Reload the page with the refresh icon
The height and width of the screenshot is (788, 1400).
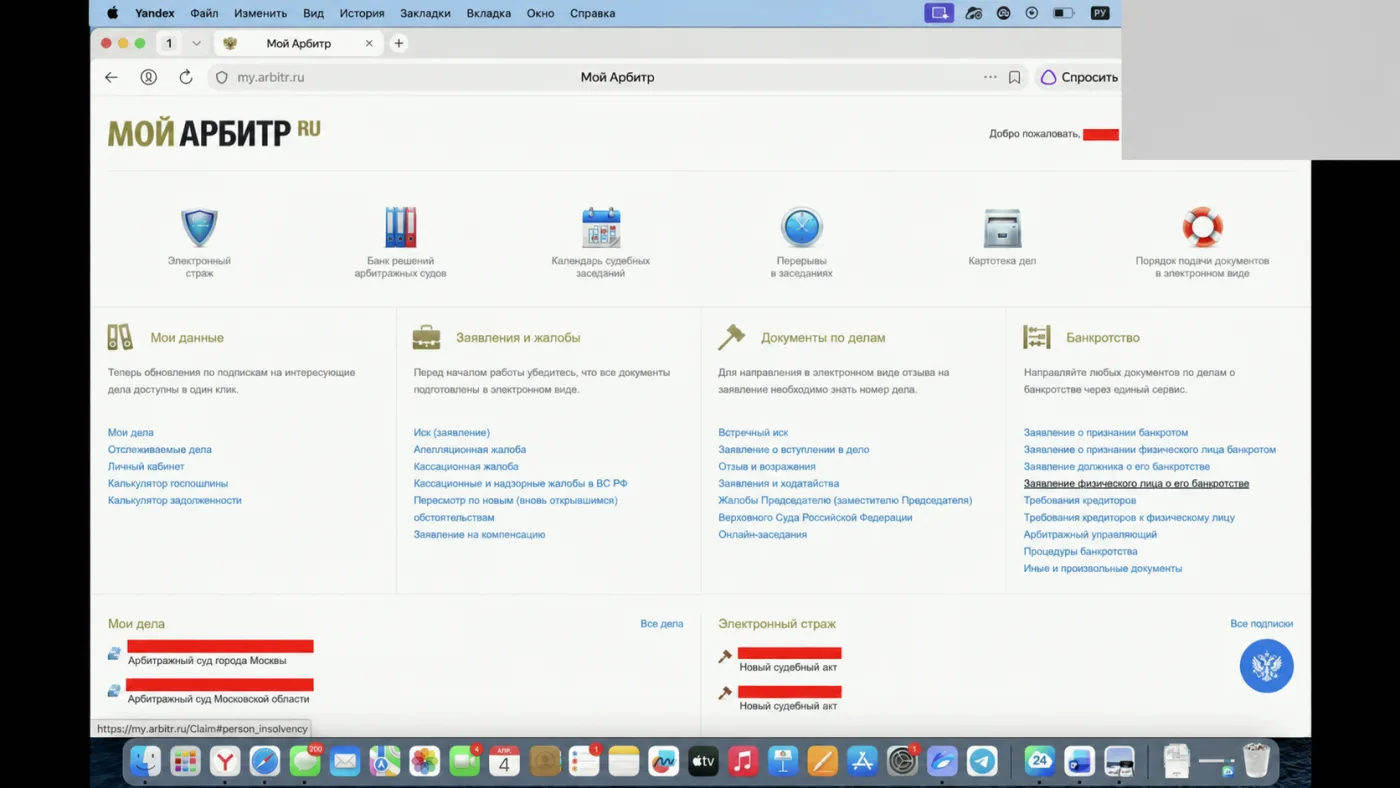(185, 77)
